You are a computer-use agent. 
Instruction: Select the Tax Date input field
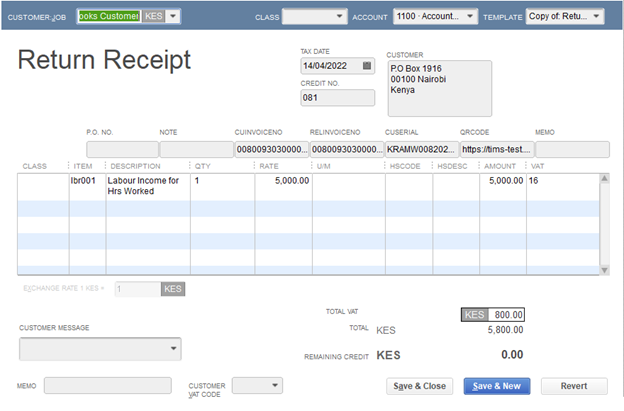[x=329, y=67]
